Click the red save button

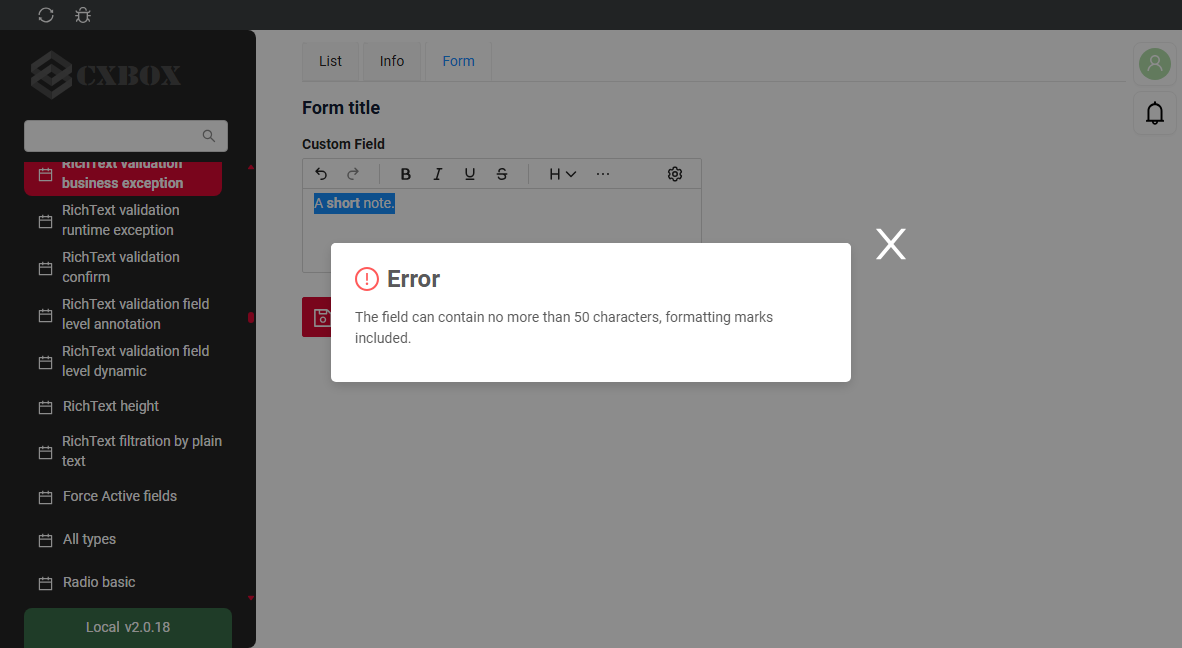(x=317, y=317)
